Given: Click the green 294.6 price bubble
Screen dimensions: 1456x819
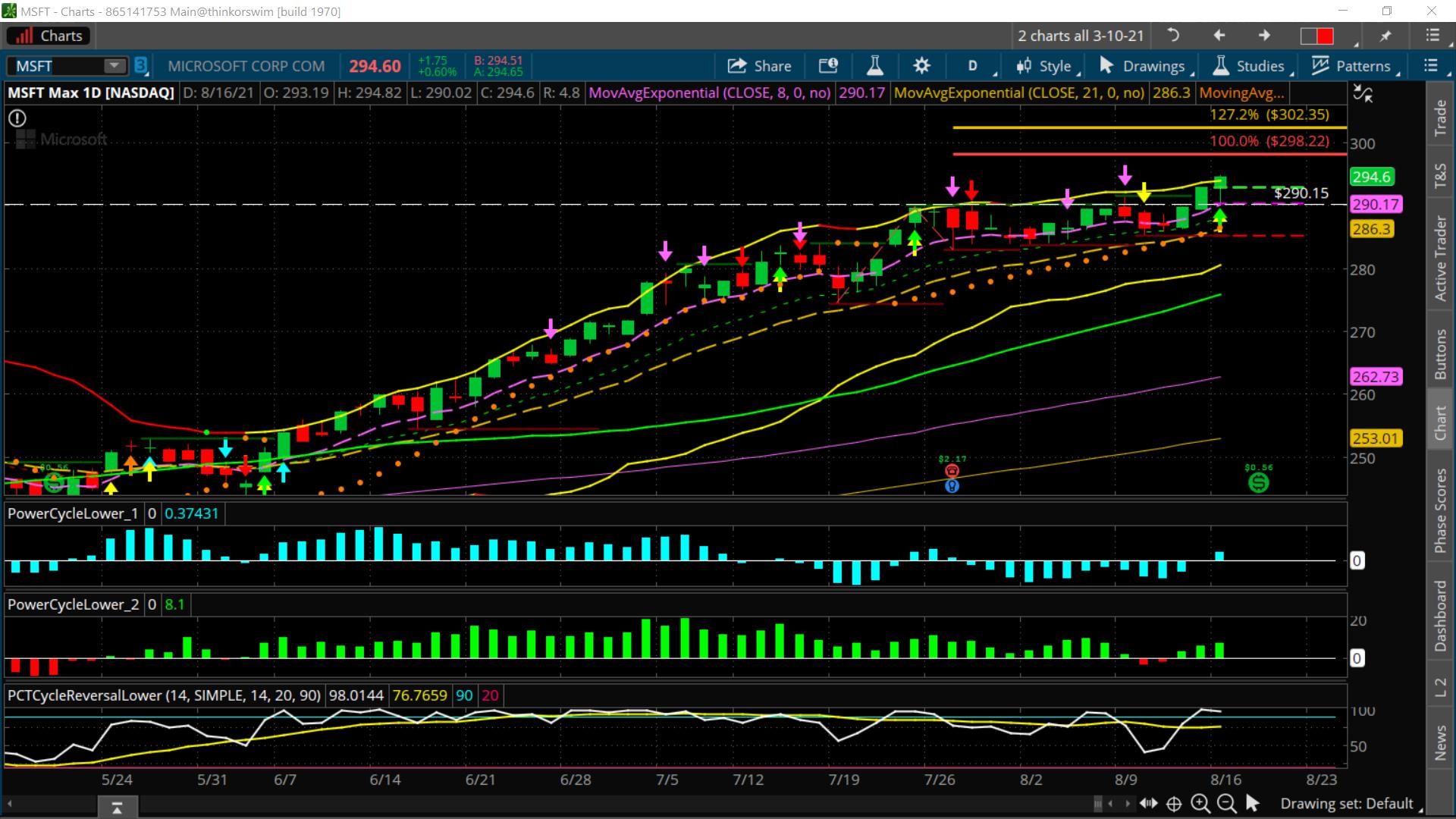Looking at the screenshot, I should (x=1371, y=177).
